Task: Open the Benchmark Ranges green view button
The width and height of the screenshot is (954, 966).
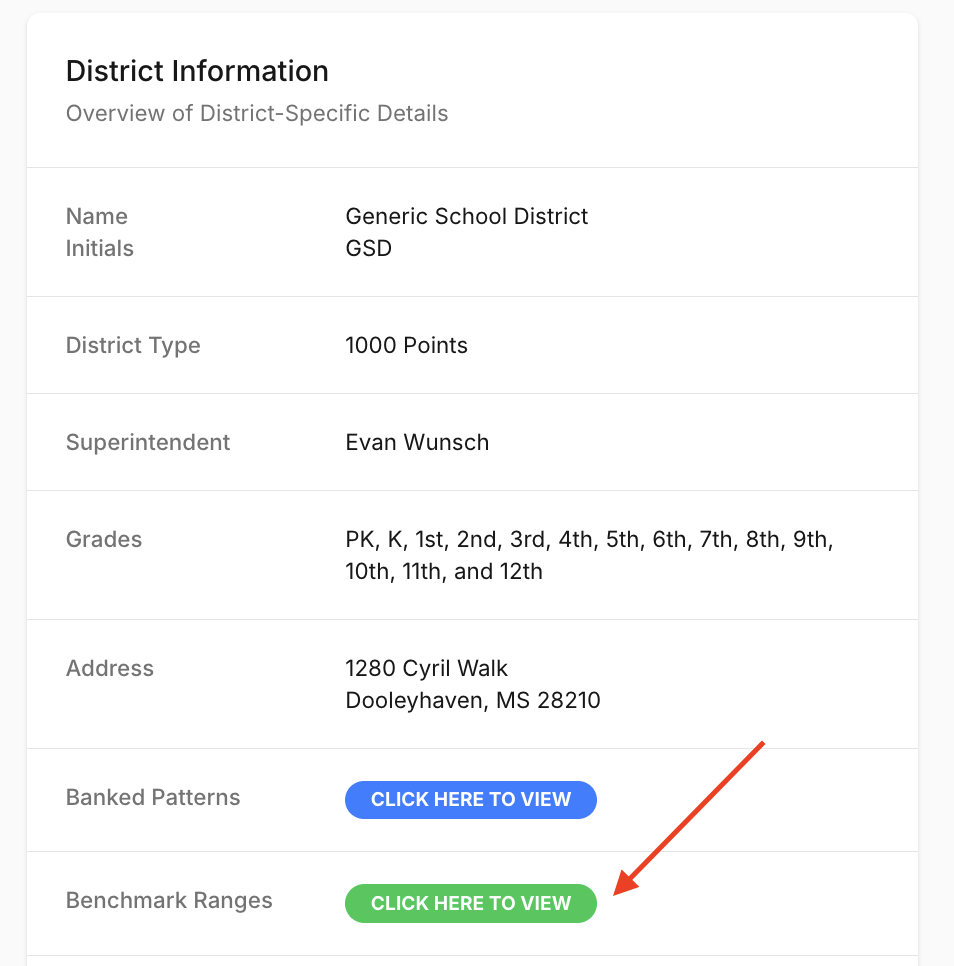Action: pos(471,903)
